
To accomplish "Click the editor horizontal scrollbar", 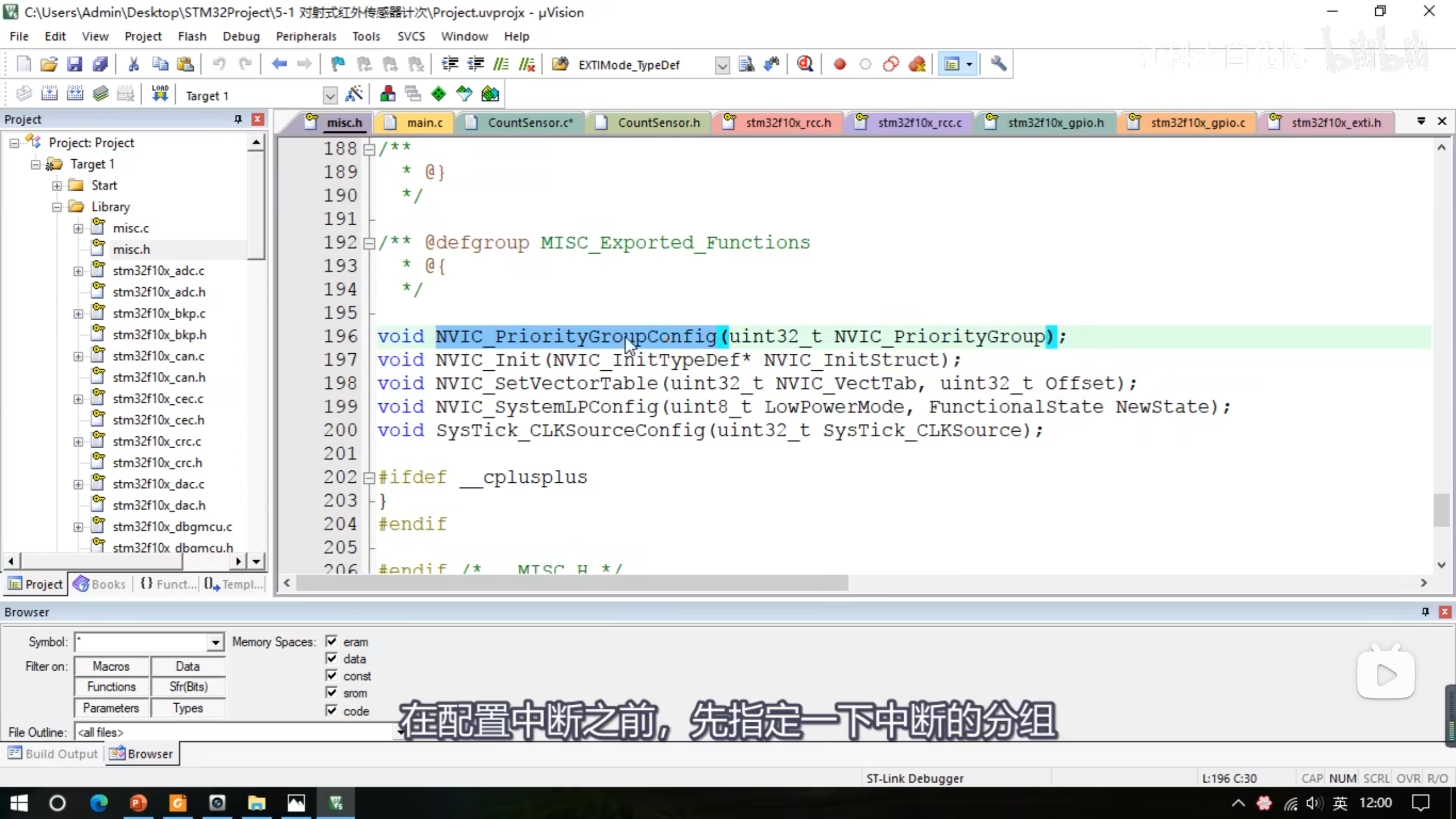I will click(572, 582).
